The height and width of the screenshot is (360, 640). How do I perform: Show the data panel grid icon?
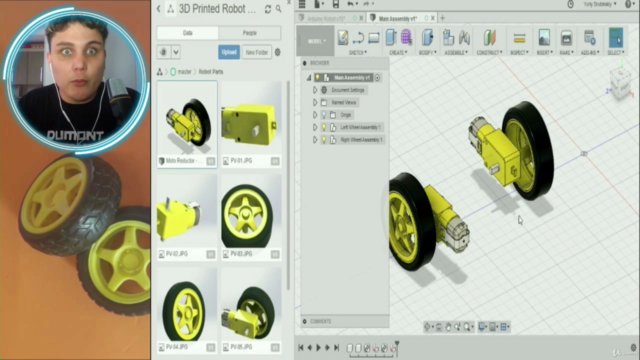click(x=302, y=4)
